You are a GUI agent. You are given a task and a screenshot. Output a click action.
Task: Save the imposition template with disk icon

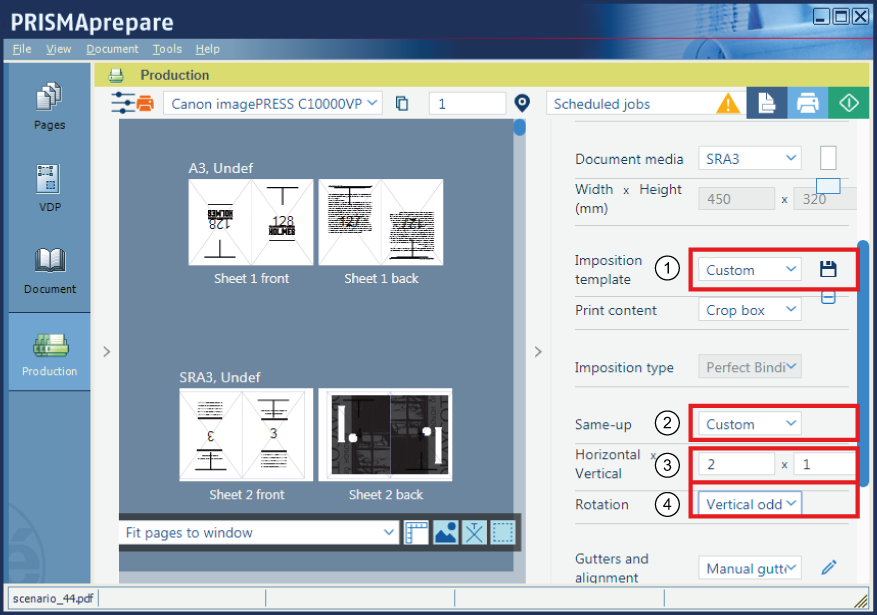point(828,269)
